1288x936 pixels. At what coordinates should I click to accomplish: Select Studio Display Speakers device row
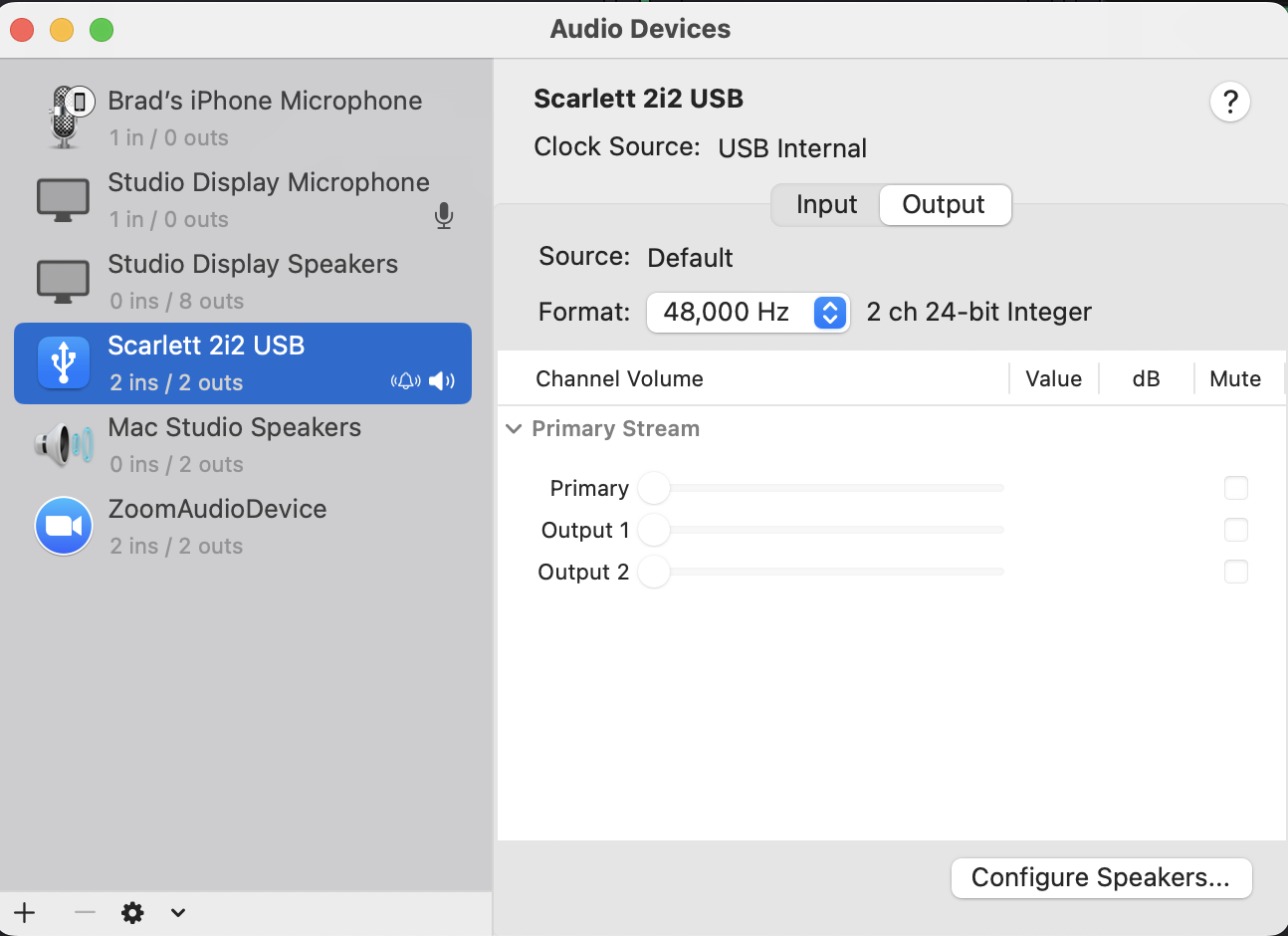tap(243, 282)
